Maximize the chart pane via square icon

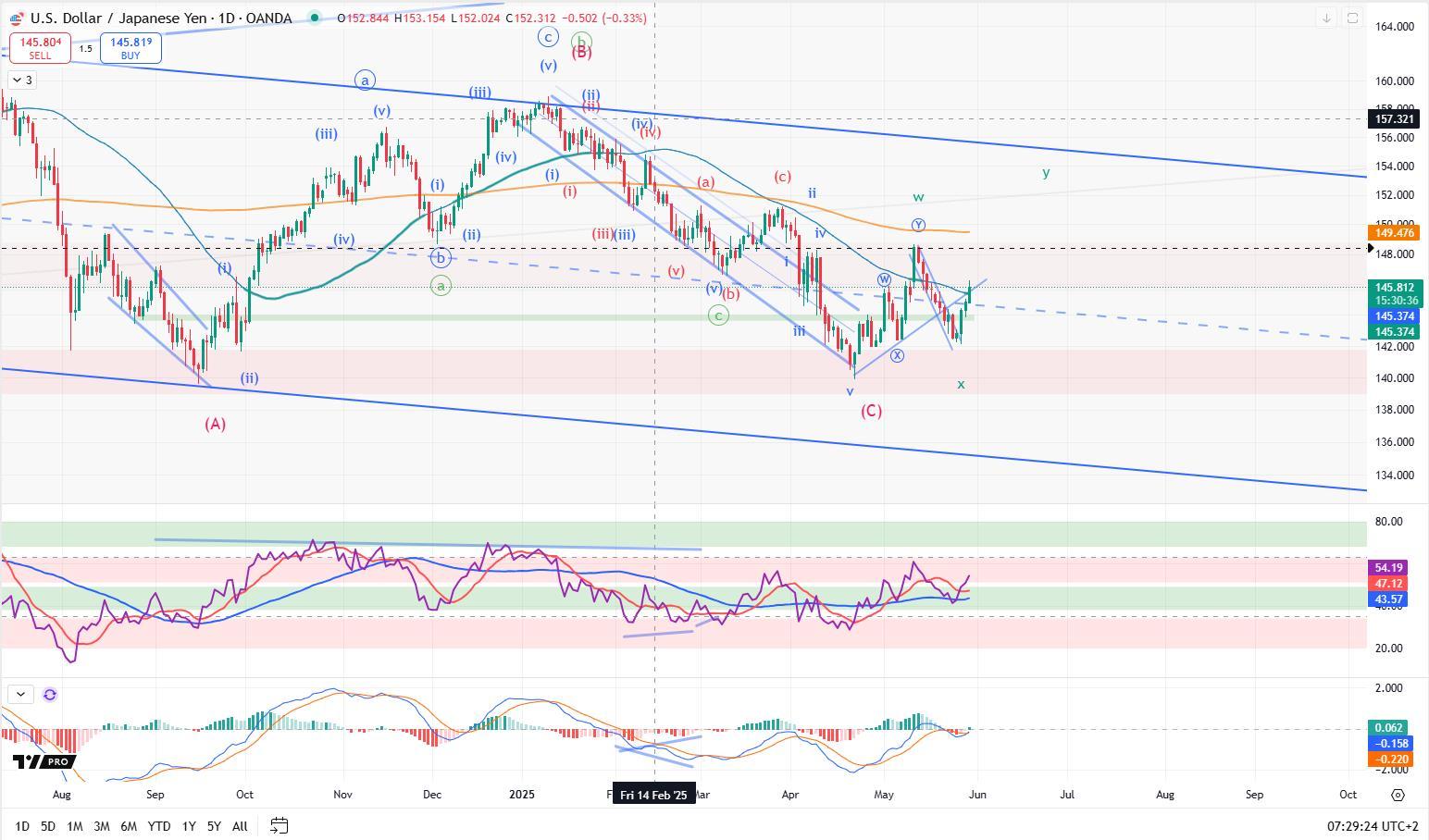click(1352, 18)
